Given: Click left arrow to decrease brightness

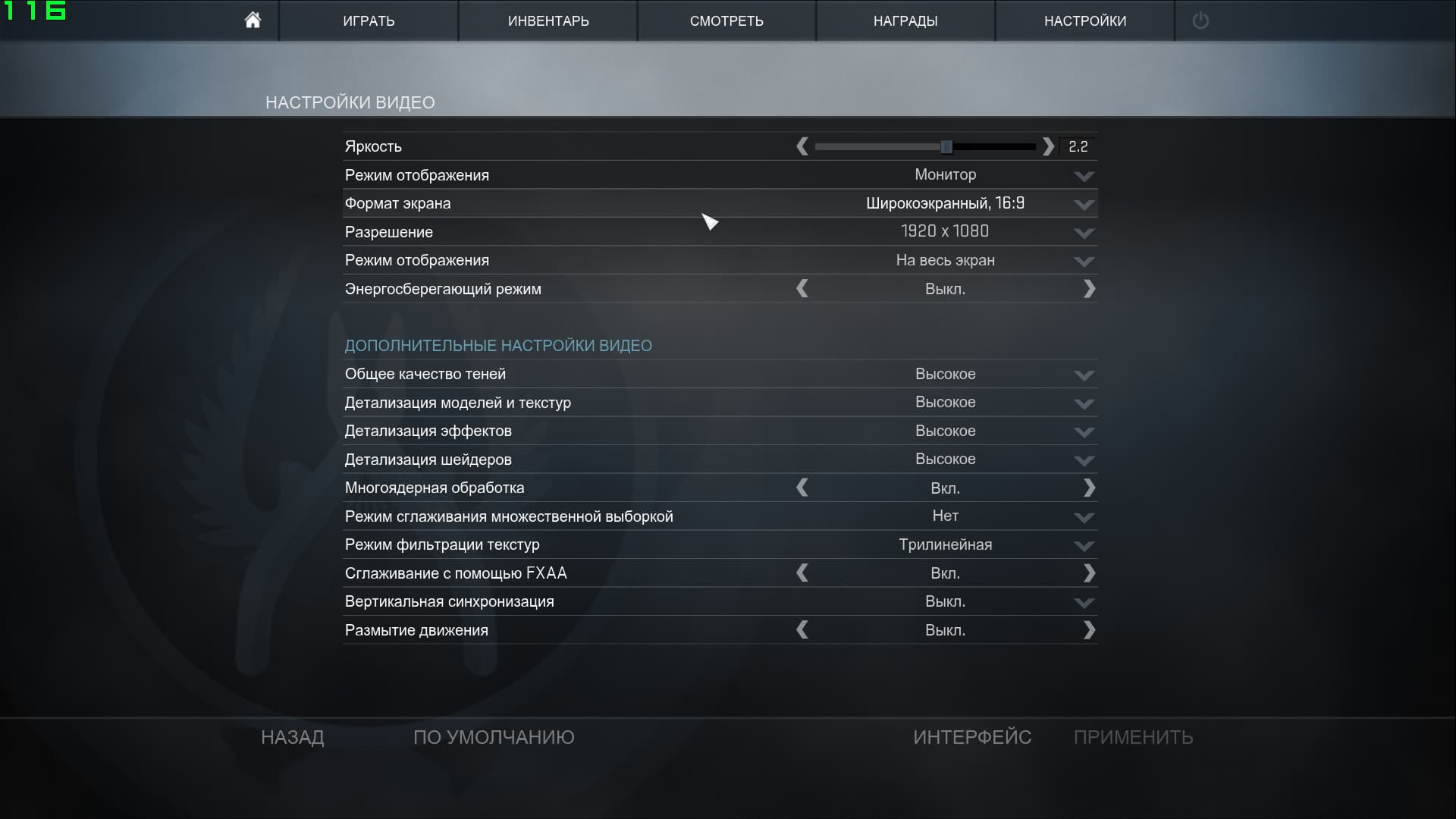Looking at the screenshot, I should point(802,146).
